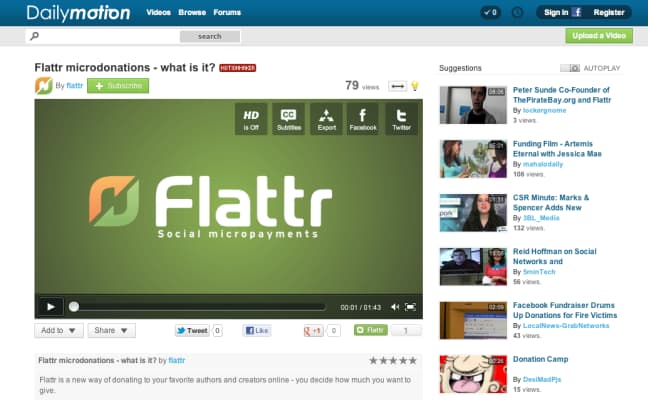Expand the Add to dropdown
Viewport: 648px width, 400px height.
(x=58, y=330)
